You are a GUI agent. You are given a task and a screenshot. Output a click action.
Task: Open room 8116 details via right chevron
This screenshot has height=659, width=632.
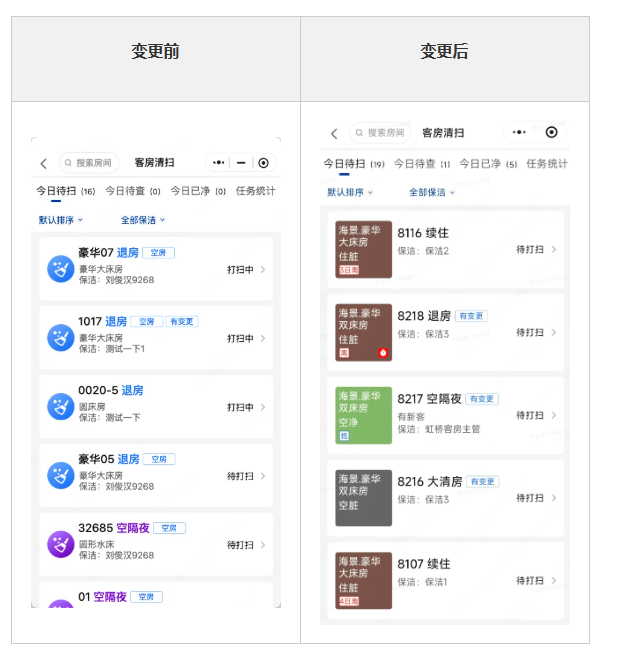click(555, 250)
